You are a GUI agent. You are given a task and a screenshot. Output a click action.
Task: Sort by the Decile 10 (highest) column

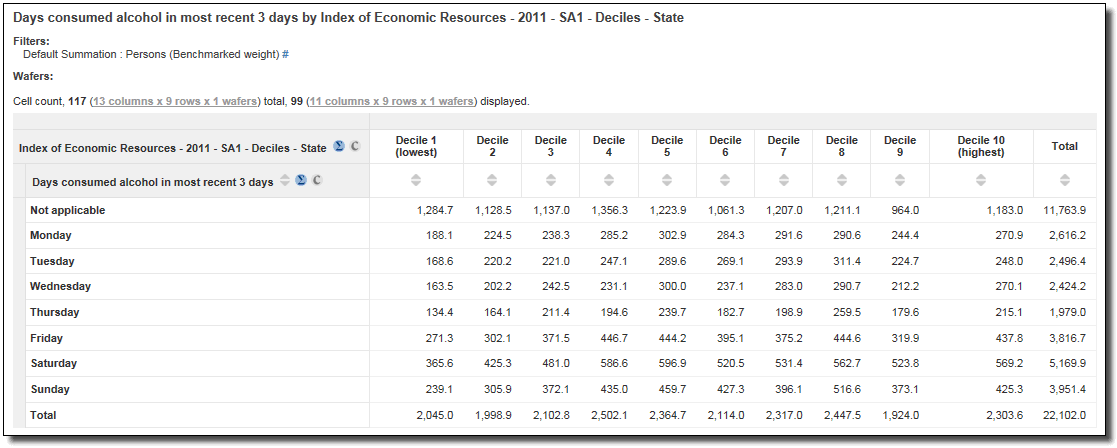tap(980, 181)
